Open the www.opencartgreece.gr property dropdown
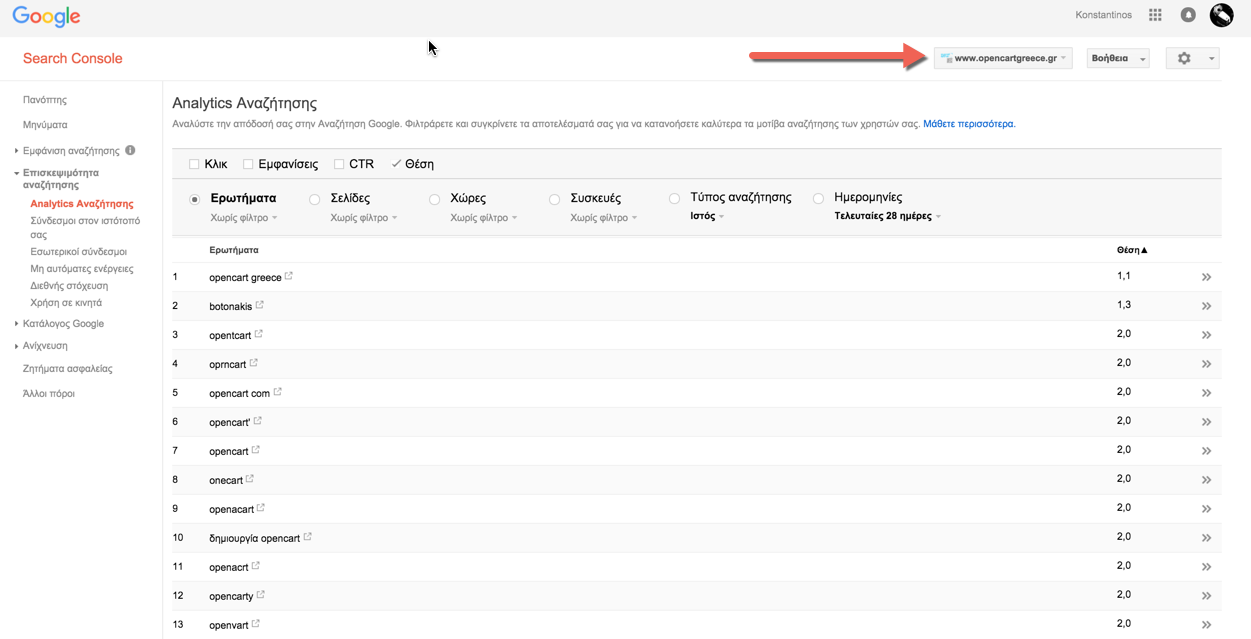 pos(1003,58)
